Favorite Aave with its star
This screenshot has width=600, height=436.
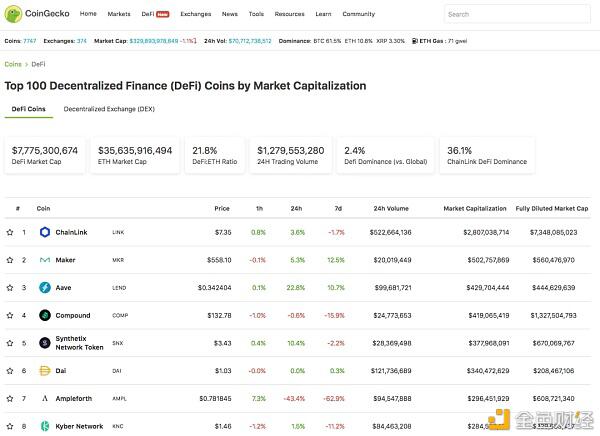pos(10,287)
